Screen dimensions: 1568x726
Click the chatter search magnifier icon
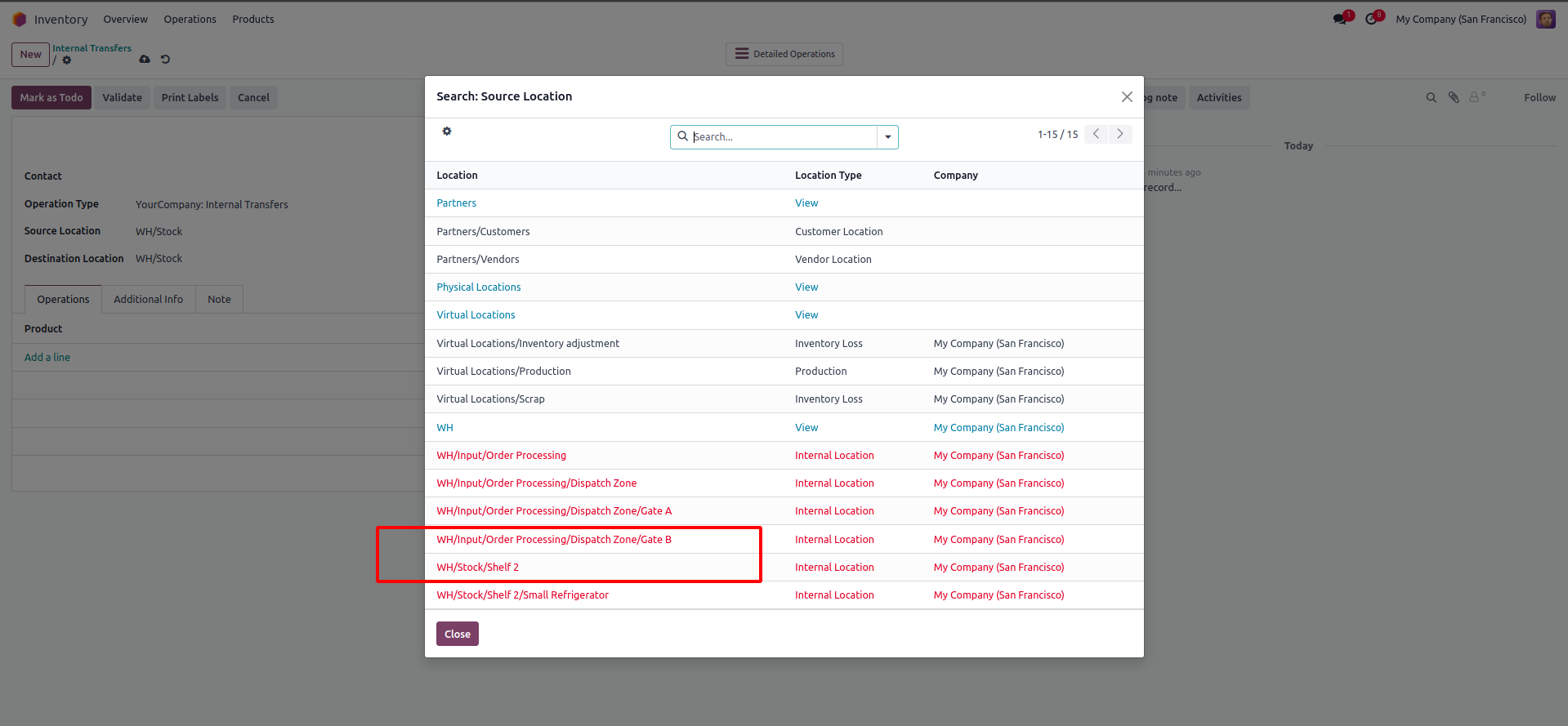tap(1431, 97)
